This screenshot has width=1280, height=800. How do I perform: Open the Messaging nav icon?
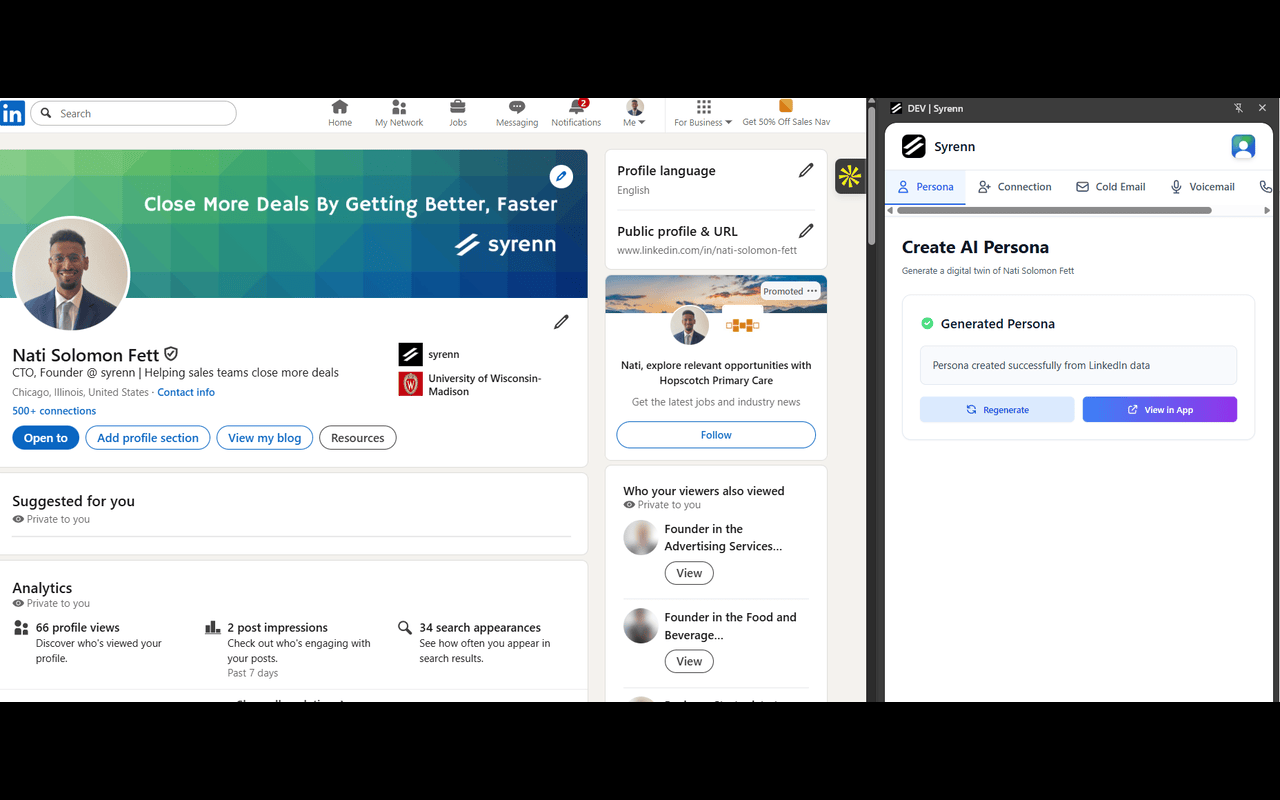517,113
